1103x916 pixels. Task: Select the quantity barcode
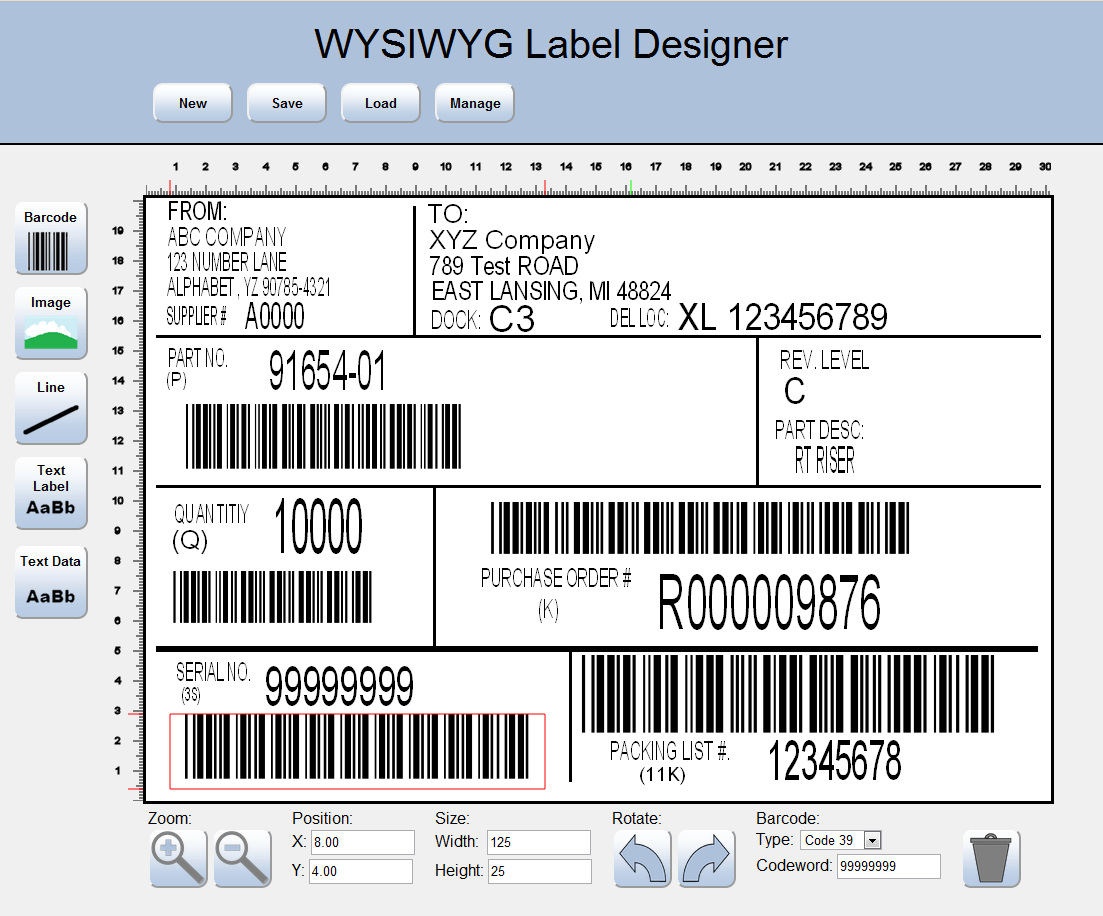click(272, 597)
